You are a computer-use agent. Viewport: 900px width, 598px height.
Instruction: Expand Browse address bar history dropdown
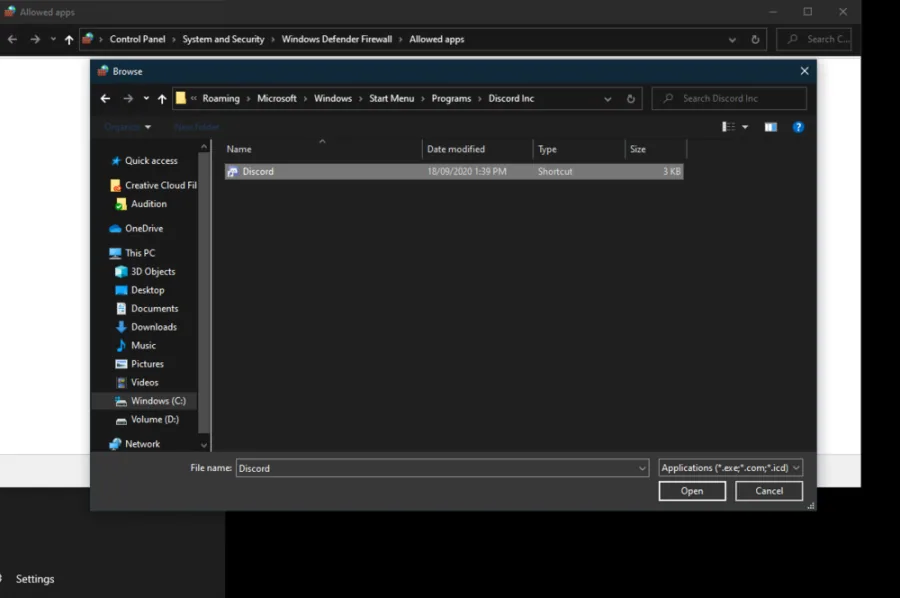[x=607, y=99]
